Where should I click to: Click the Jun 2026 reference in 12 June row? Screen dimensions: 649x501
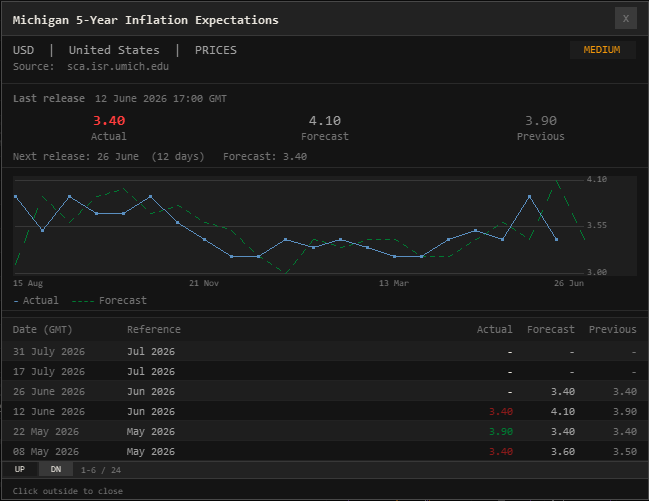point(151,412)
